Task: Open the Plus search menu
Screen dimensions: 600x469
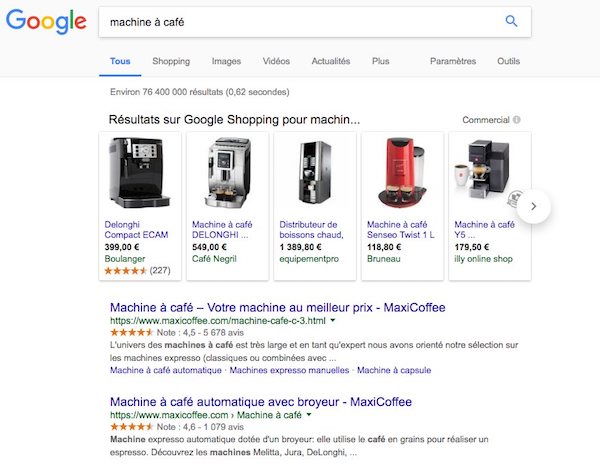Action: click(x=380, y=61)
